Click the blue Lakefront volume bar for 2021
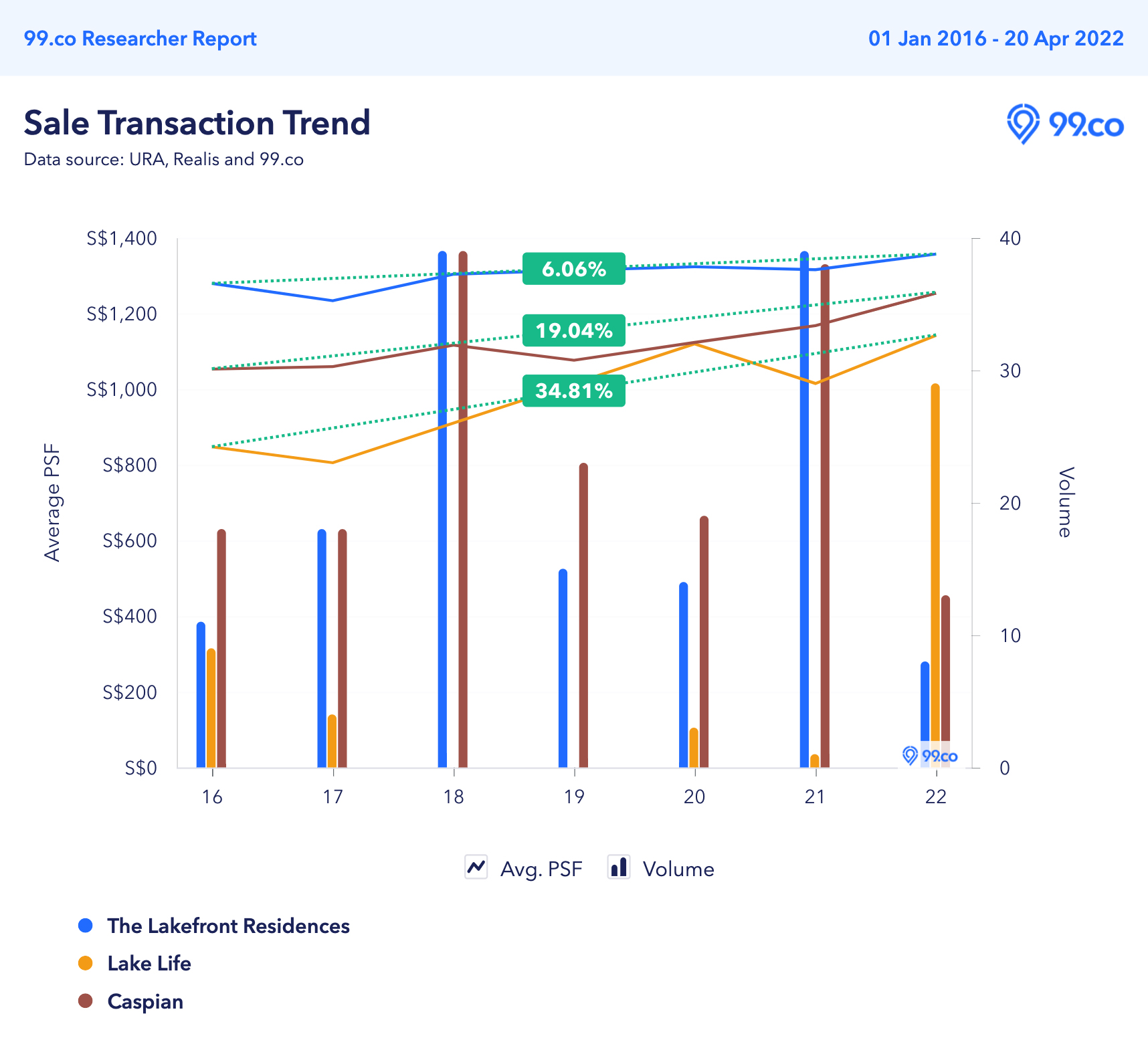The image size is (1148, 1038). 804,510
